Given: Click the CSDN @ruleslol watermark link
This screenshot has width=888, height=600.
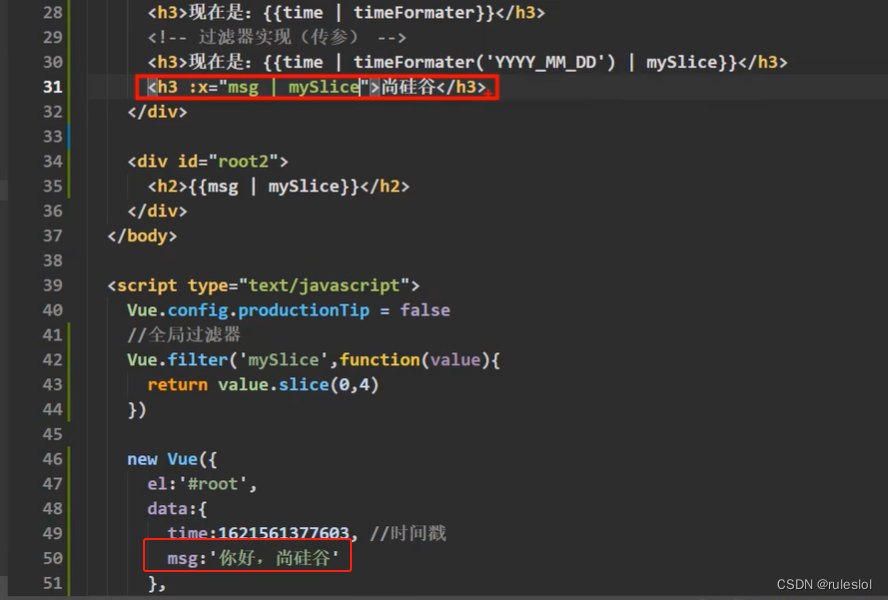Looking at the screenshot, I should (x=825, y=583).
